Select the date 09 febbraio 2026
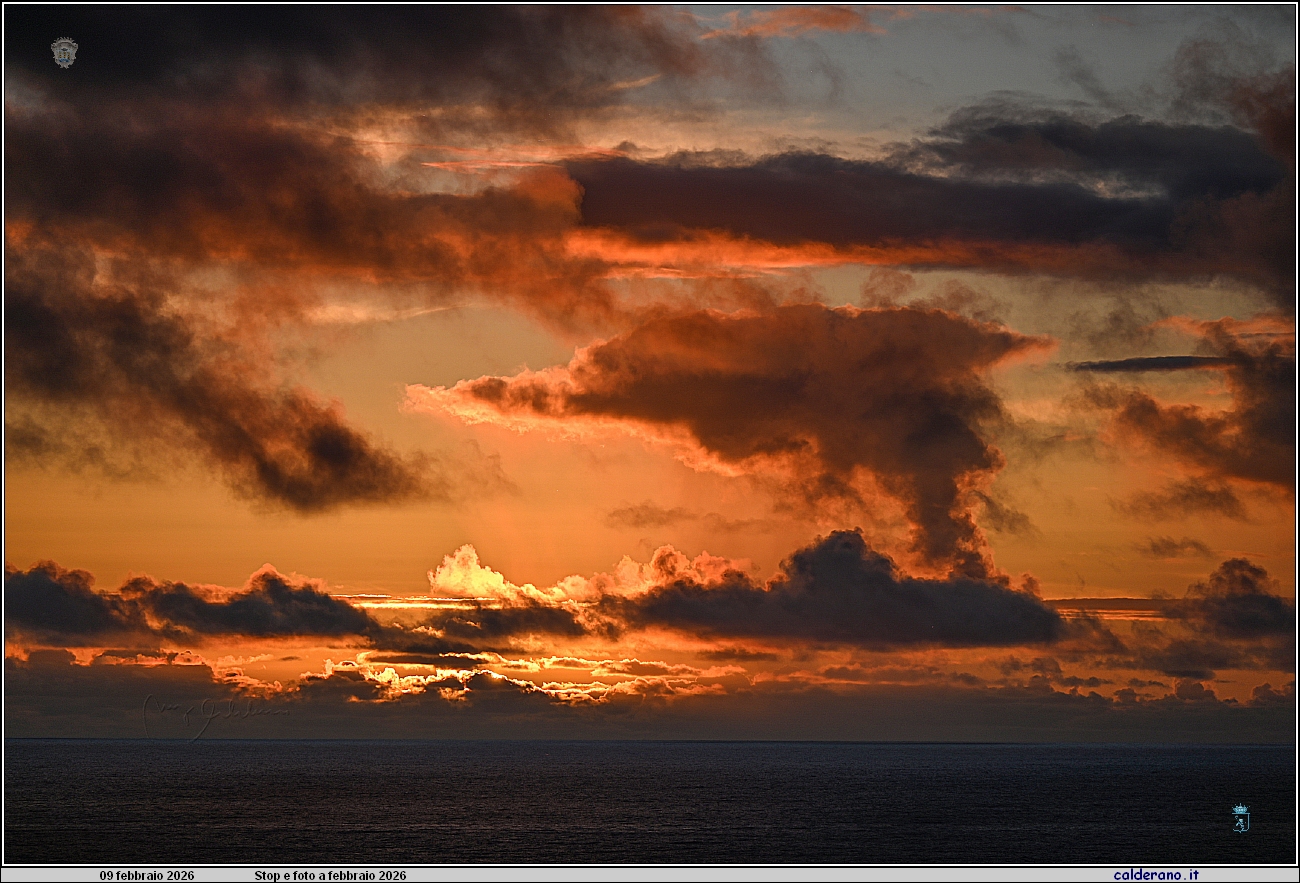1300x883 pixels. [147, 875]
